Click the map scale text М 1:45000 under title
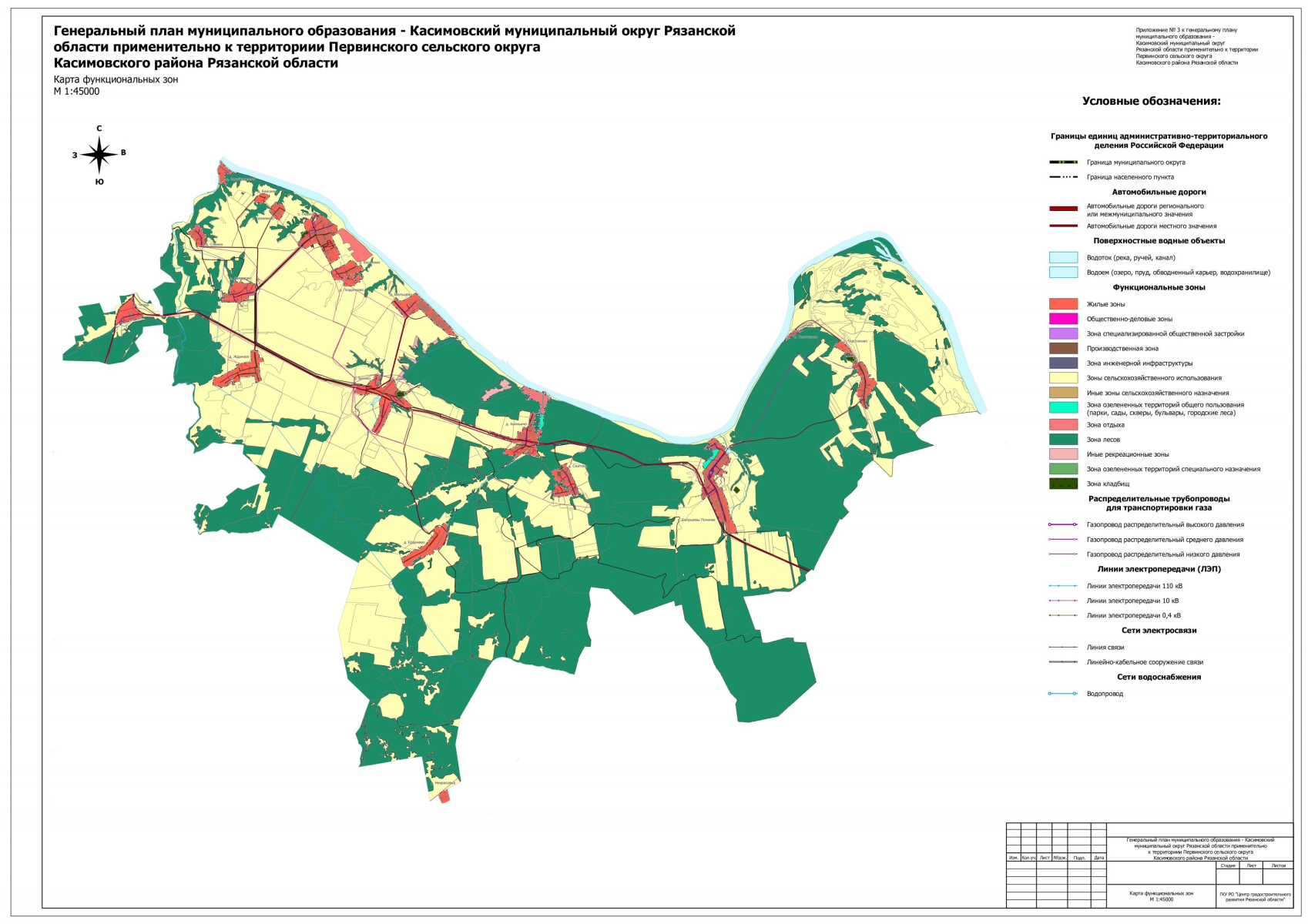The image size is (1308, 924). pyautogui.click(x=76, y=92)
